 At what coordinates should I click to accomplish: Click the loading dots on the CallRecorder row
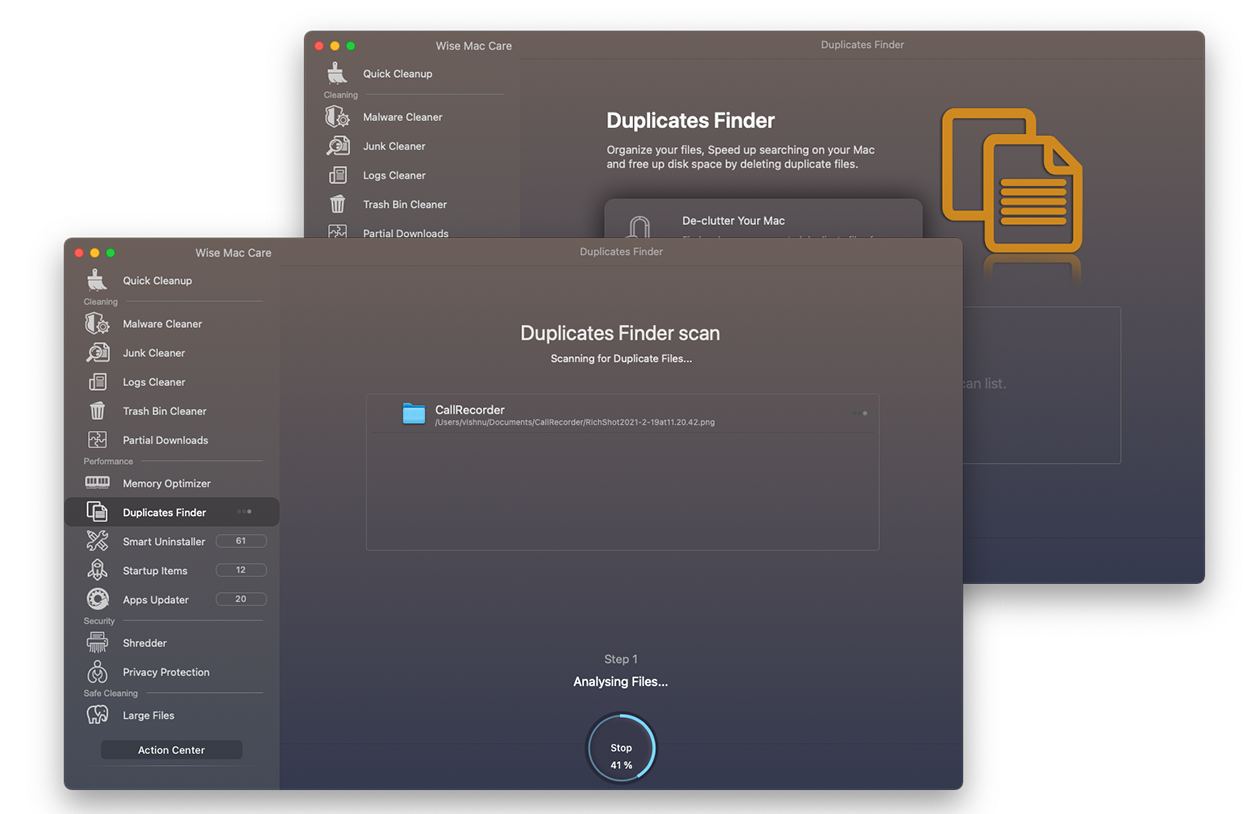859,413
